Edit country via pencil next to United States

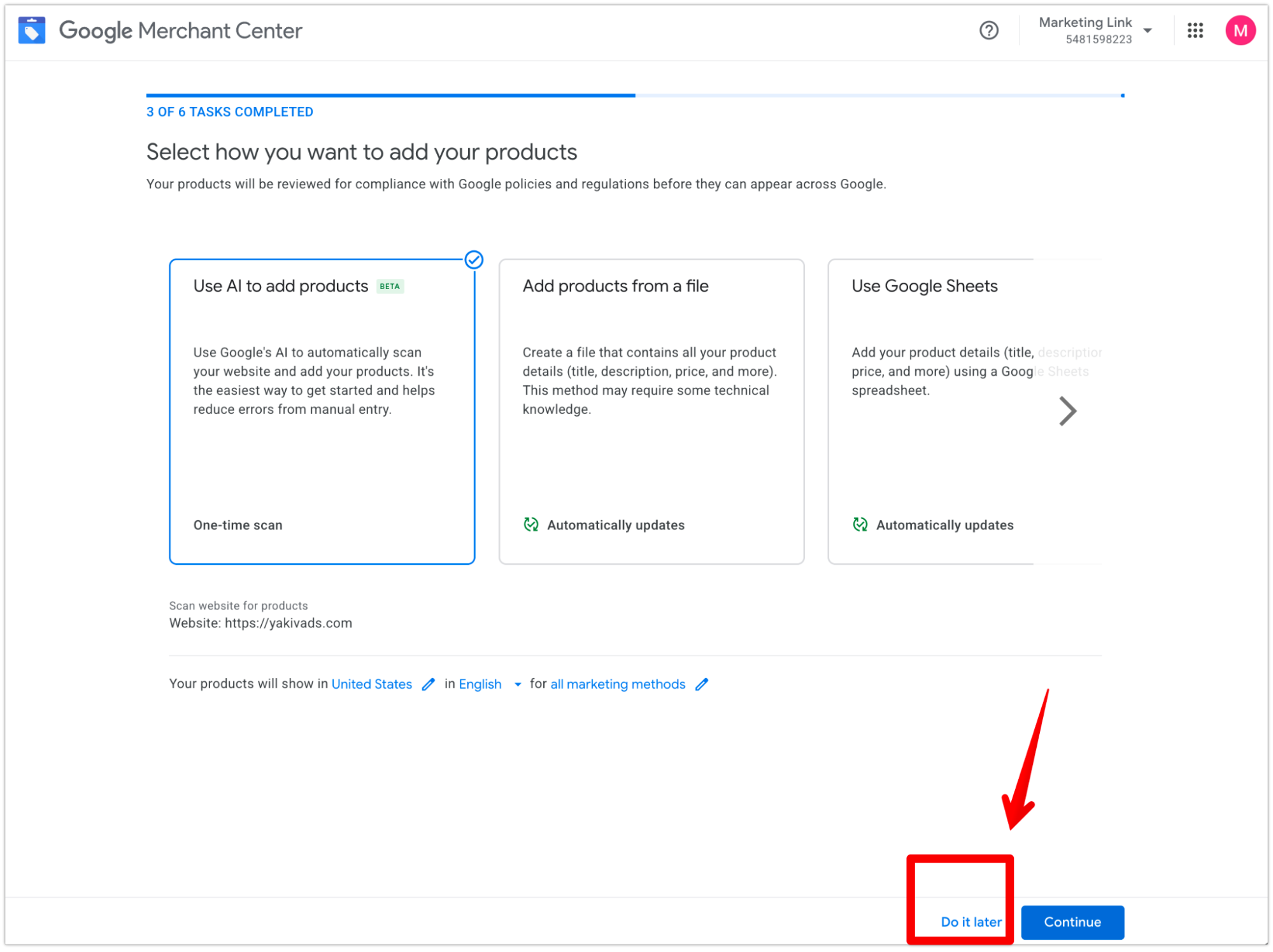tap(428, 684)
